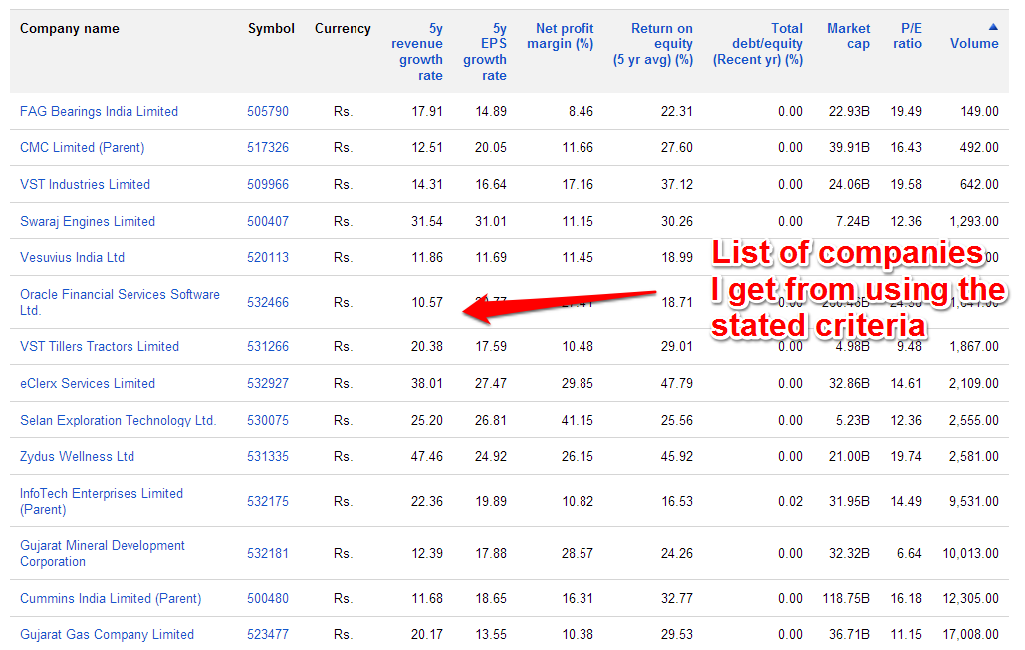Select return on equity value 37.12
The height and width of the screenshot is (650, 1025).
pos(677,184)
